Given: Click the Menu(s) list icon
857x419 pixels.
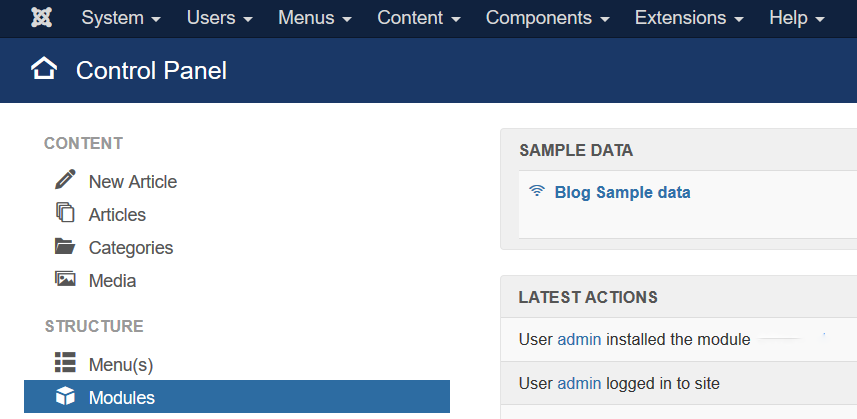Looking at the screenshot, I should click(x=65, y=363).
